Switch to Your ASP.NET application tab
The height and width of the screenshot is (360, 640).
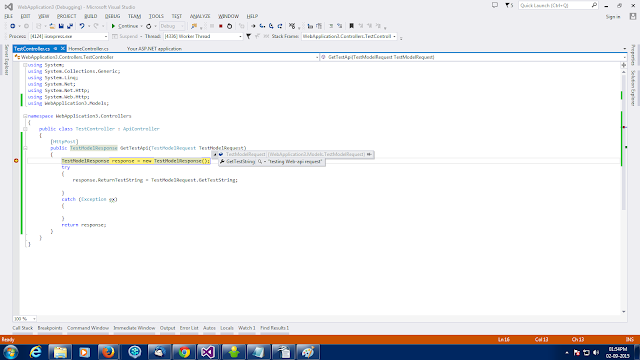tap(154, 49)
